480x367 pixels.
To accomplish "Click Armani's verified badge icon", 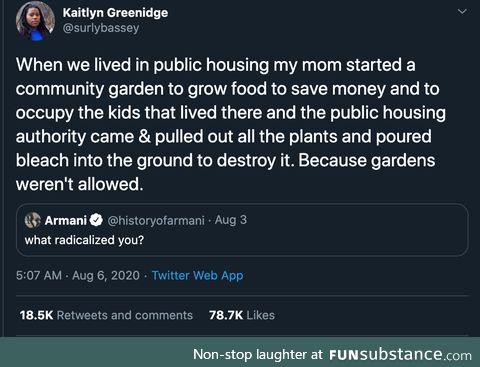I will tap(96, 220).
